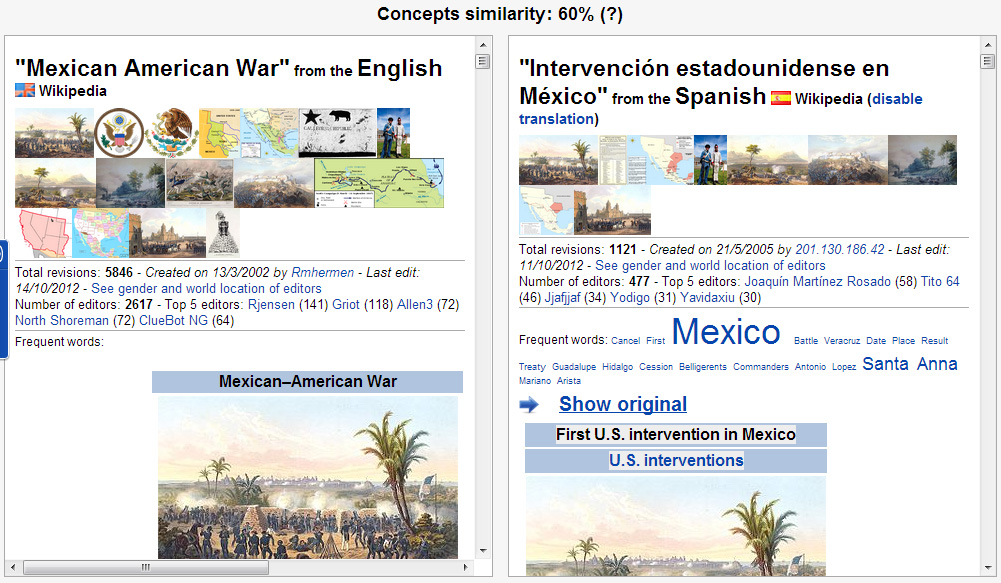1001x583 pixels.
Task: See gender and location of English editors
Action: [206, 289]
